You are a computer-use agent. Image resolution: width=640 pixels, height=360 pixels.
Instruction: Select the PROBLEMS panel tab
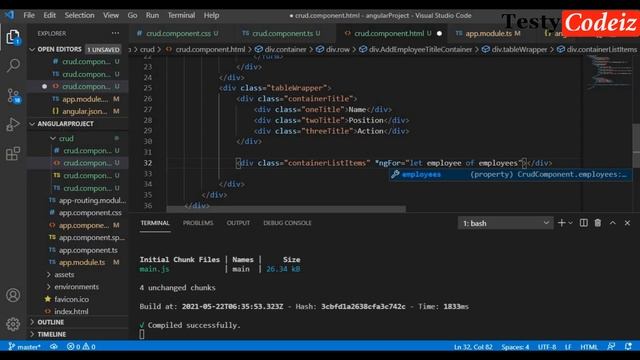[198, 223]
